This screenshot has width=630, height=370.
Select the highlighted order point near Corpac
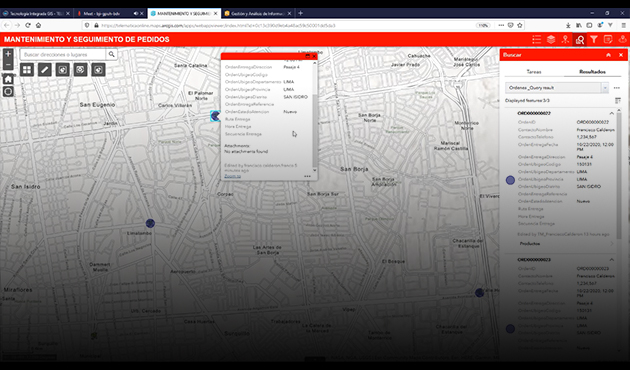[x=215, y=116]
